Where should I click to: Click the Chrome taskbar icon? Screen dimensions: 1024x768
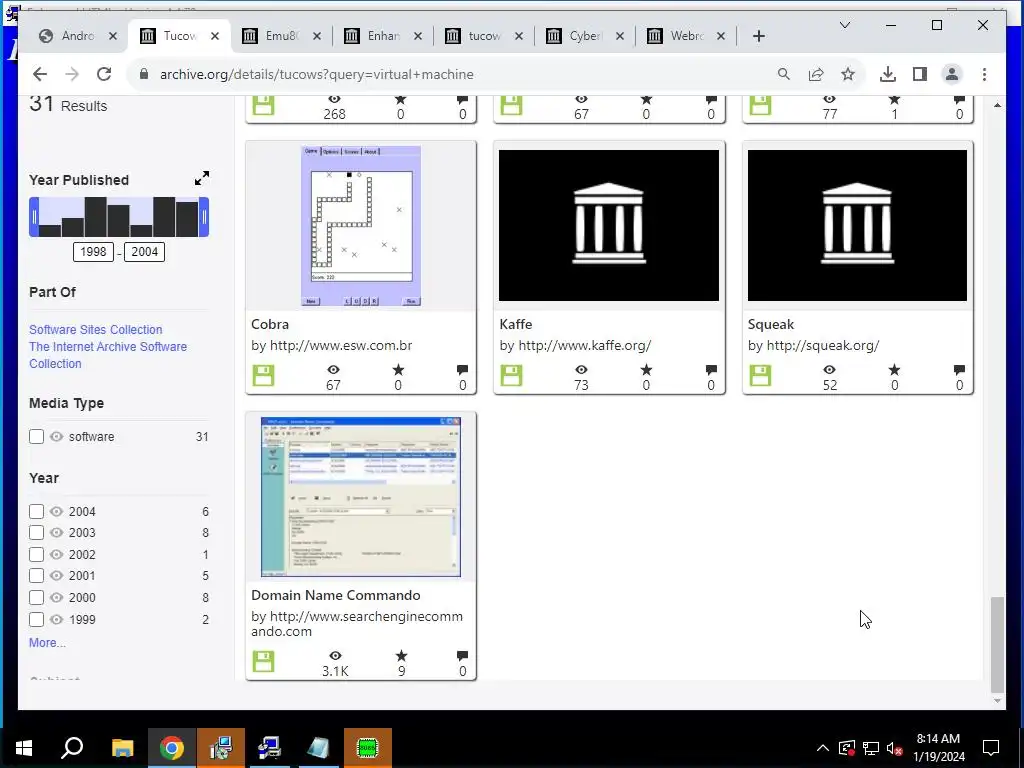[172, 748]
